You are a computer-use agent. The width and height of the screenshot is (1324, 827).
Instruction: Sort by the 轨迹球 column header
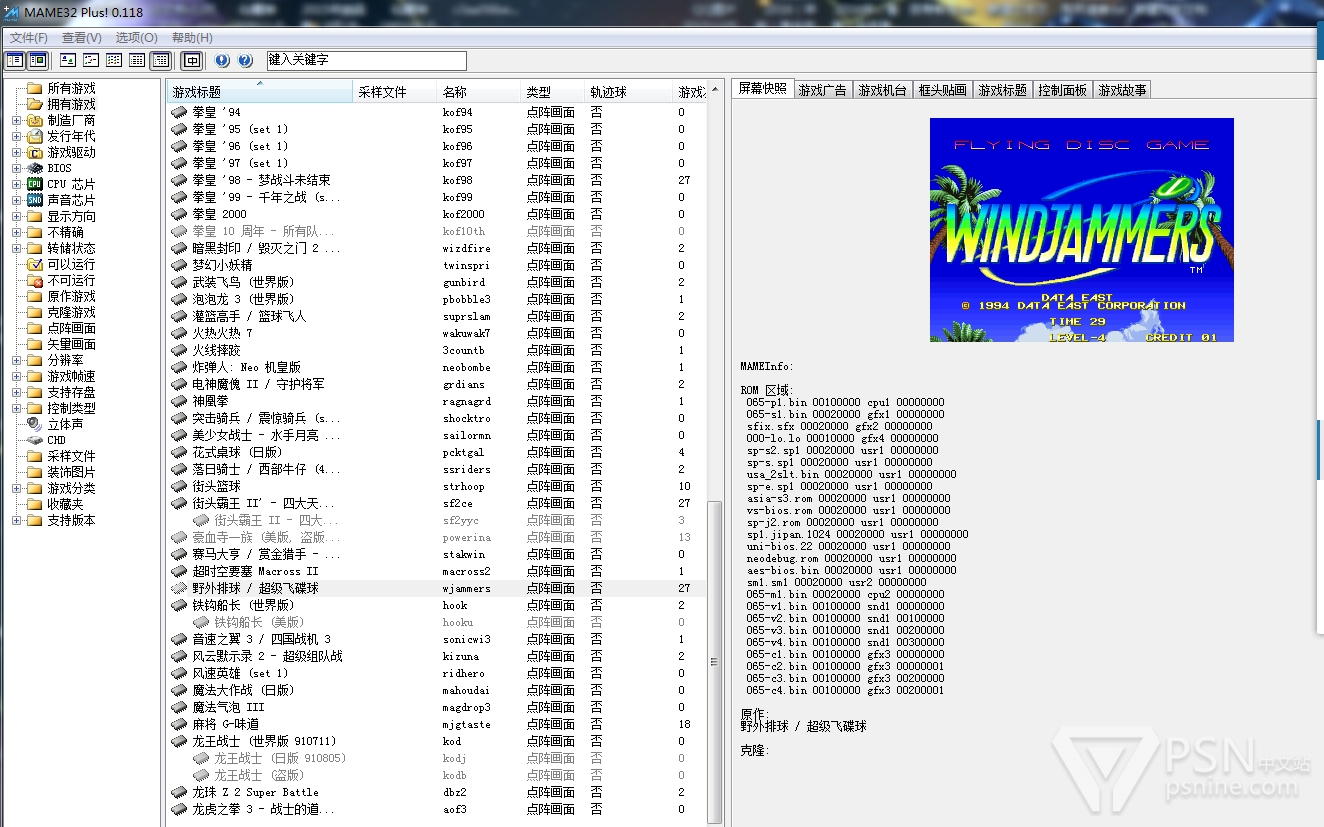click(629, 91)
